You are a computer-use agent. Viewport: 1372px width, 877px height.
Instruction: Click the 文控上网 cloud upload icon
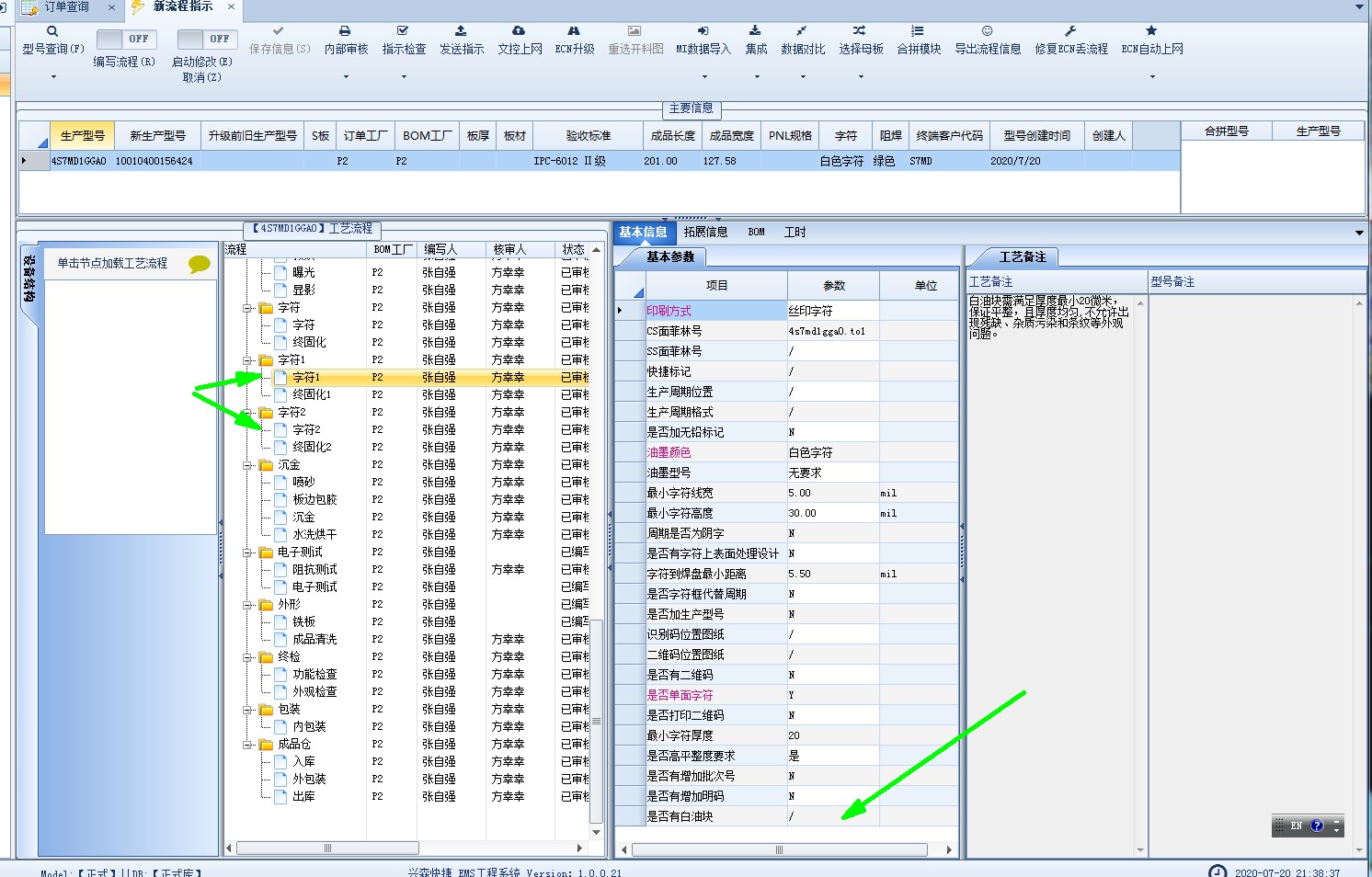tap(519, 31)
